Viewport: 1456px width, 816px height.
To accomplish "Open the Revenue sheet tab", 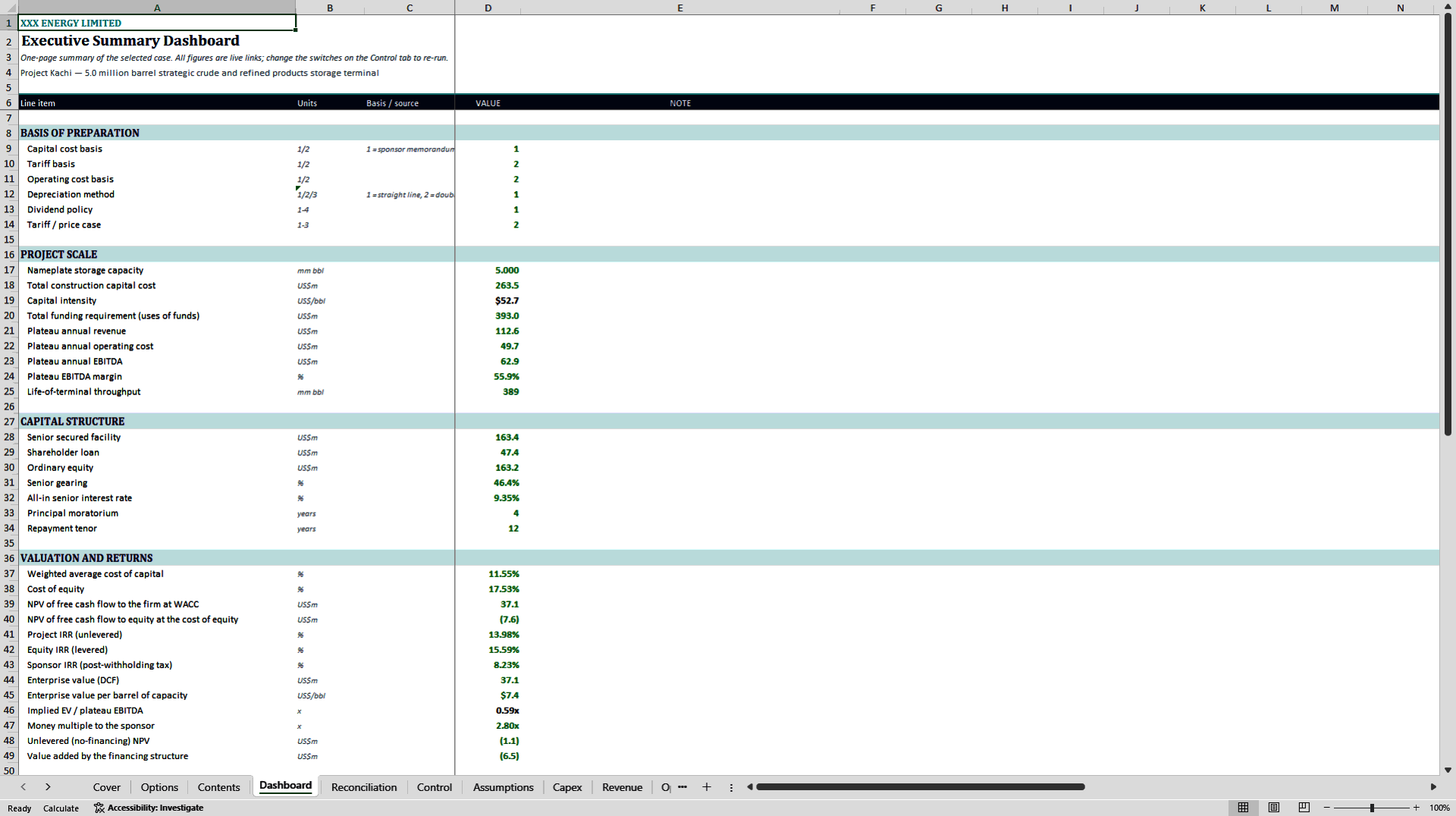I will [622, 787].
